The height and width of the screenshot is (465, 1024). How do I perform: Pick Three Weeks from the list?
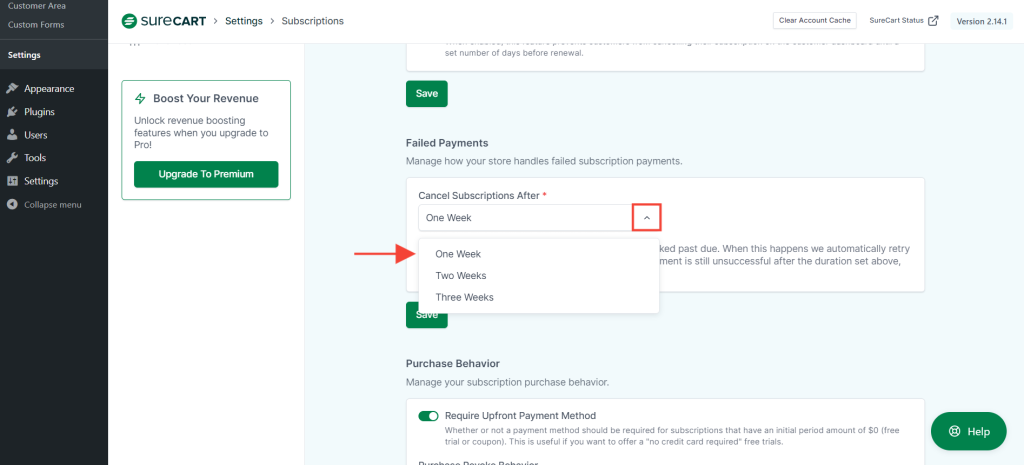point(464,297)
